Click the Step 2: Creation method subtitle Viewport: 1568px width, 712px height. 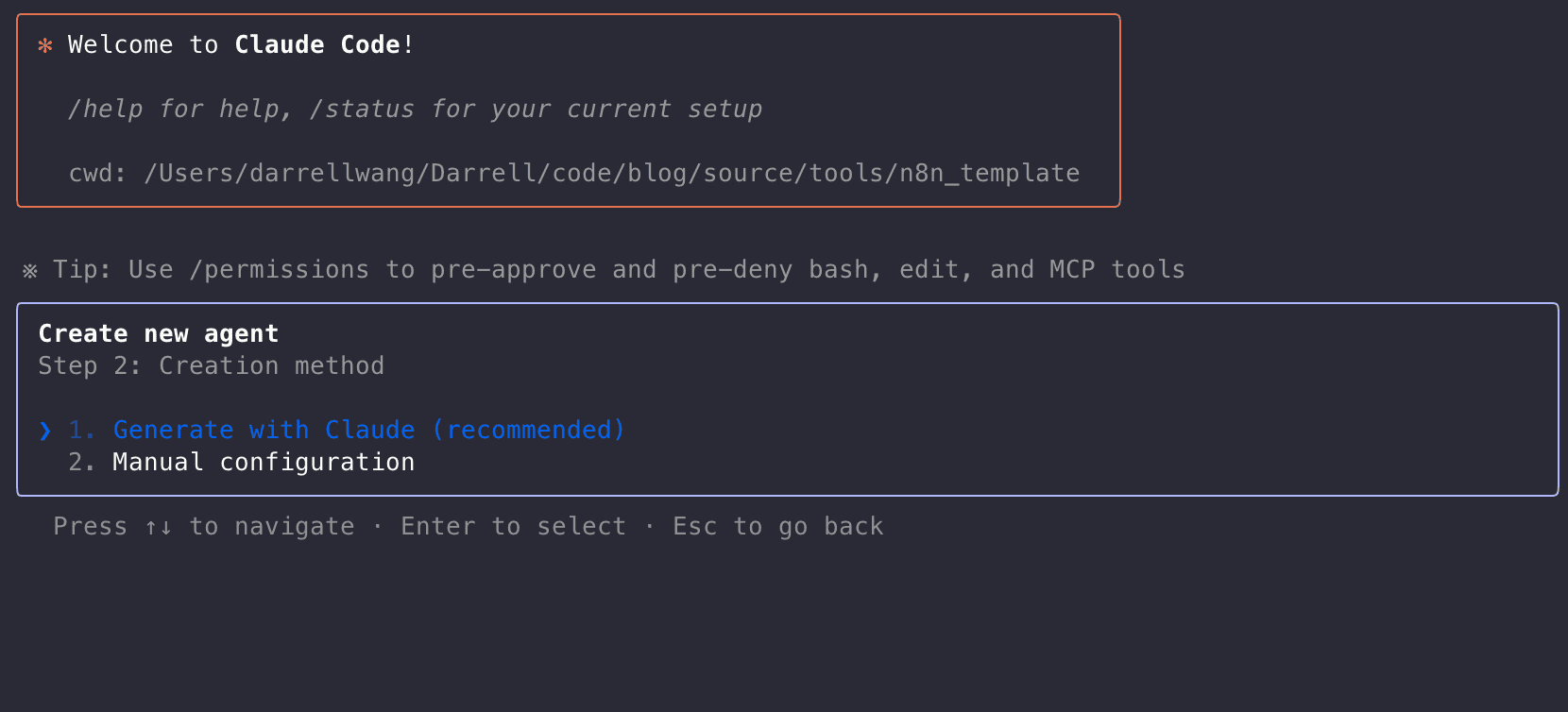click(212, 366)
